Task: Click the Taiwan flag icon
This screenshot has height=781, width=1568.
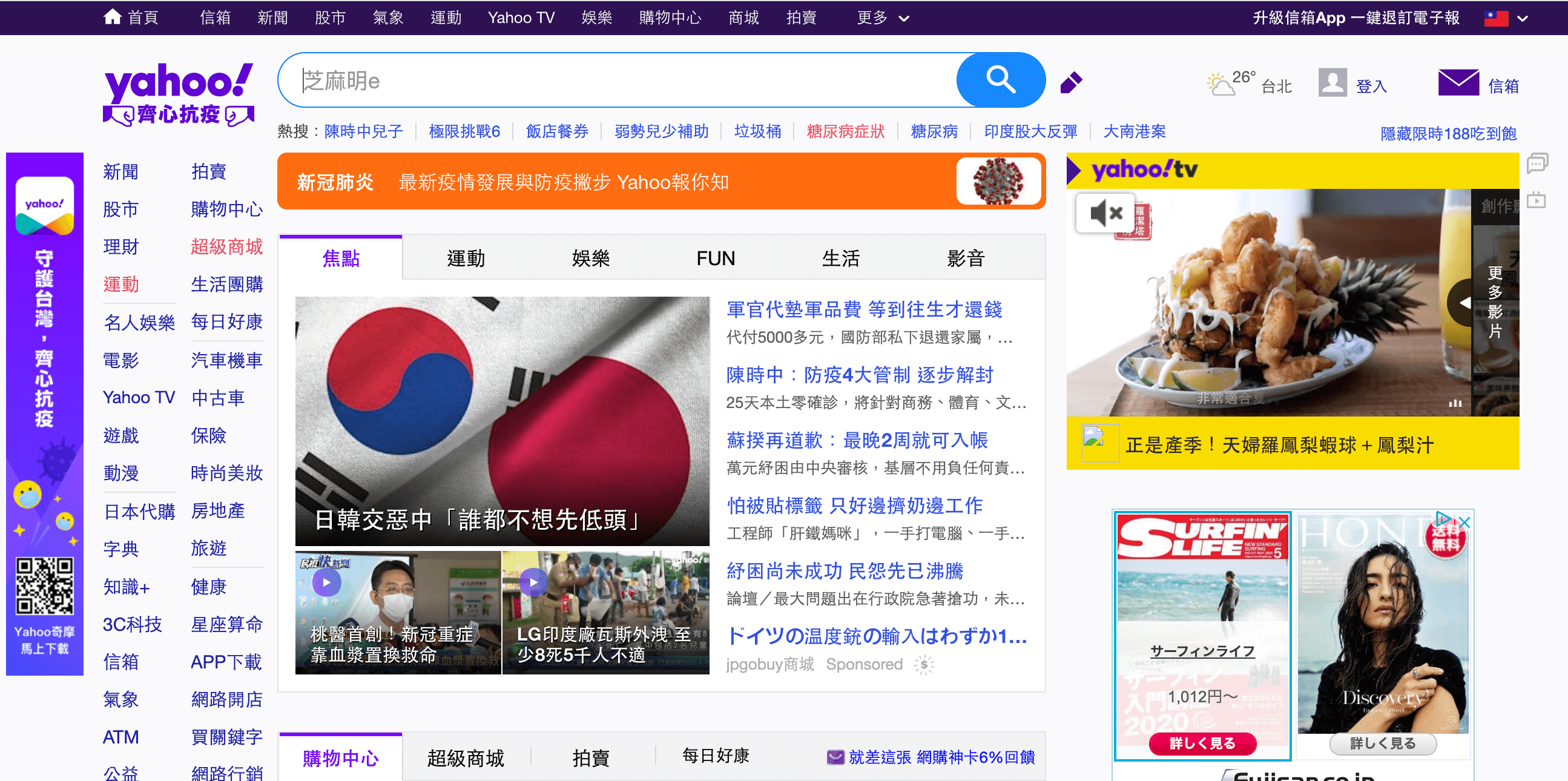Action: point(1496,18)
